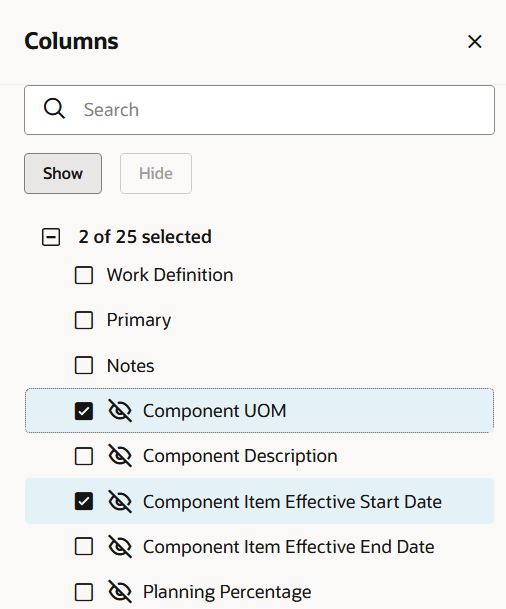Uncheck the Component UOM checkbox
The height and width of the screenshot is (609, 506).
click(84, 411)
